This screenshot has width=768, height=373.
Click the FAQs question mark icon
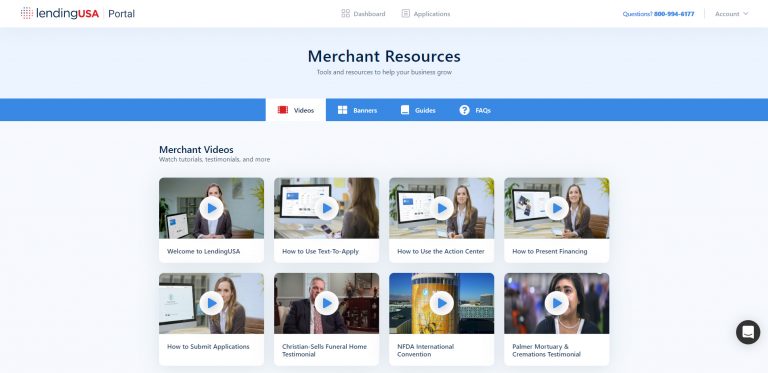(464, 110)
